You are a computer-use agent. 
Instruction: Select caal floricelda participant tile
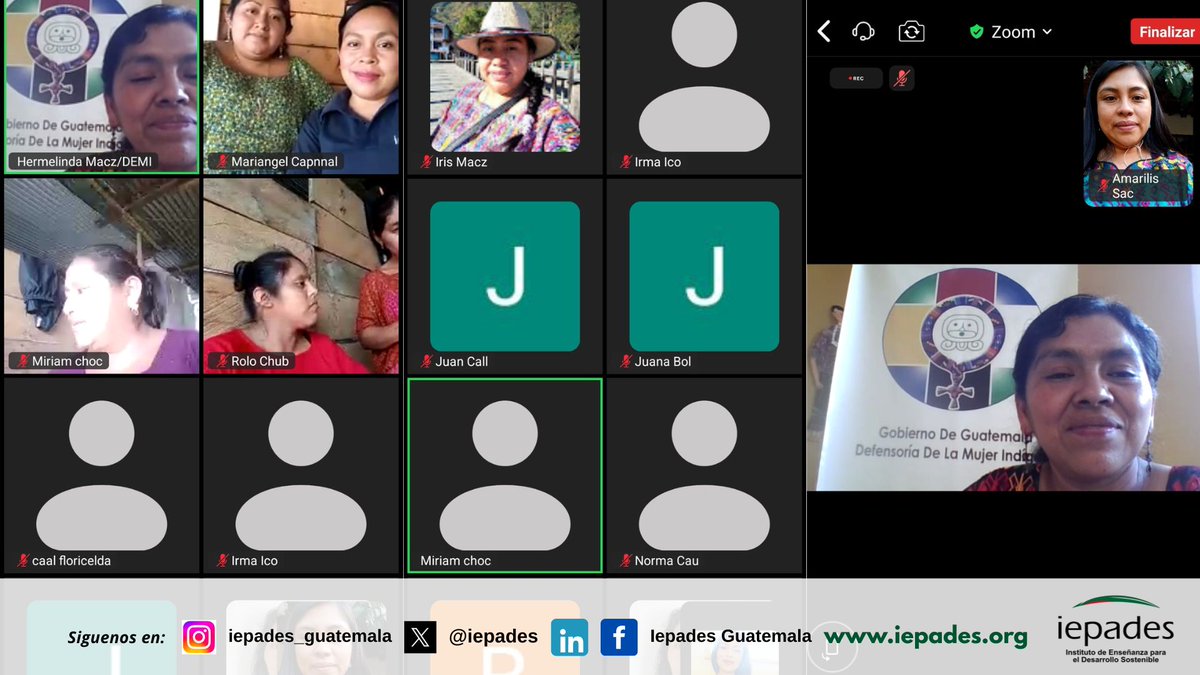click(102, 475)
